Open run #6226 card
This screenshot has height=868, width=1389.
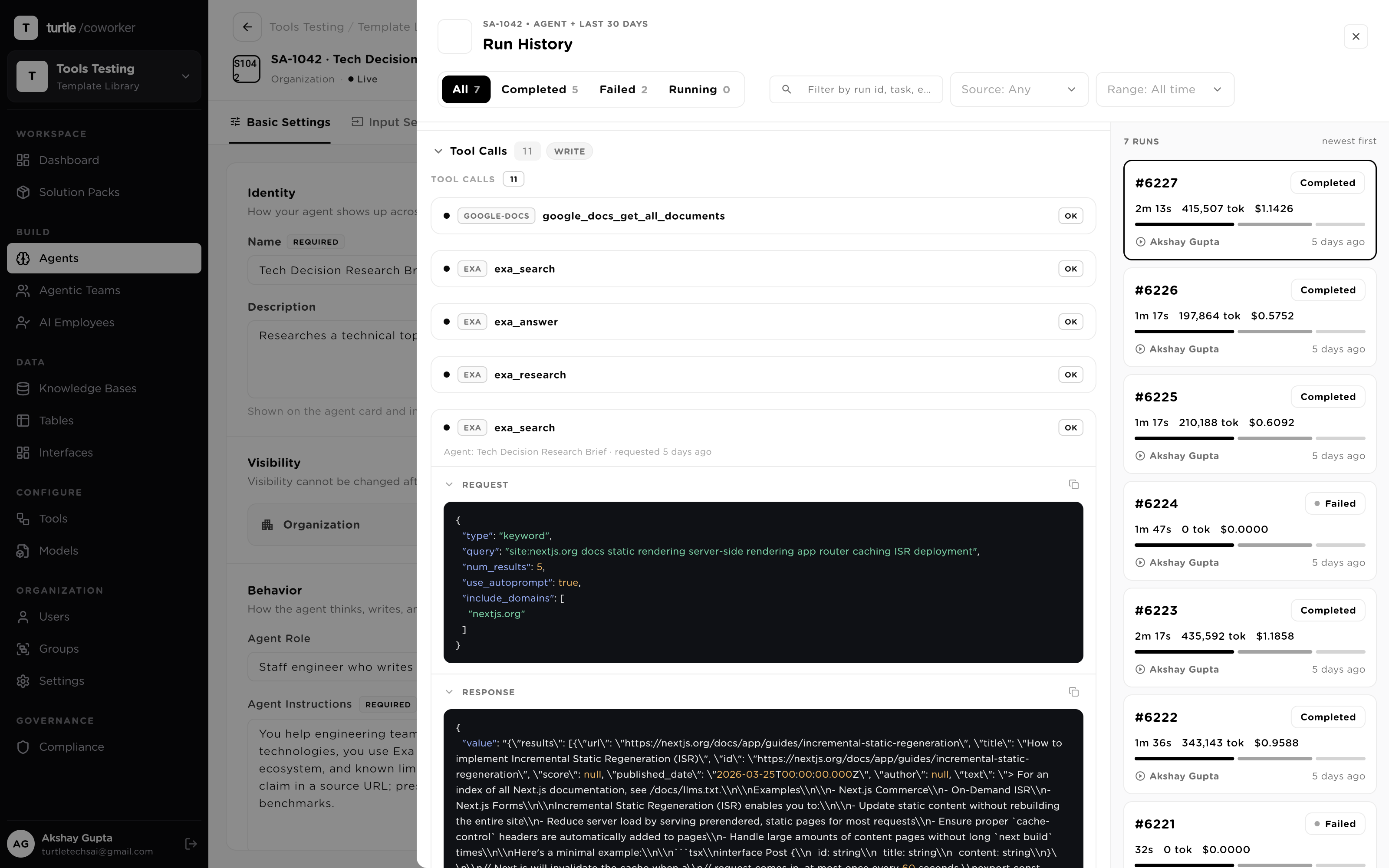(1250, 317)
